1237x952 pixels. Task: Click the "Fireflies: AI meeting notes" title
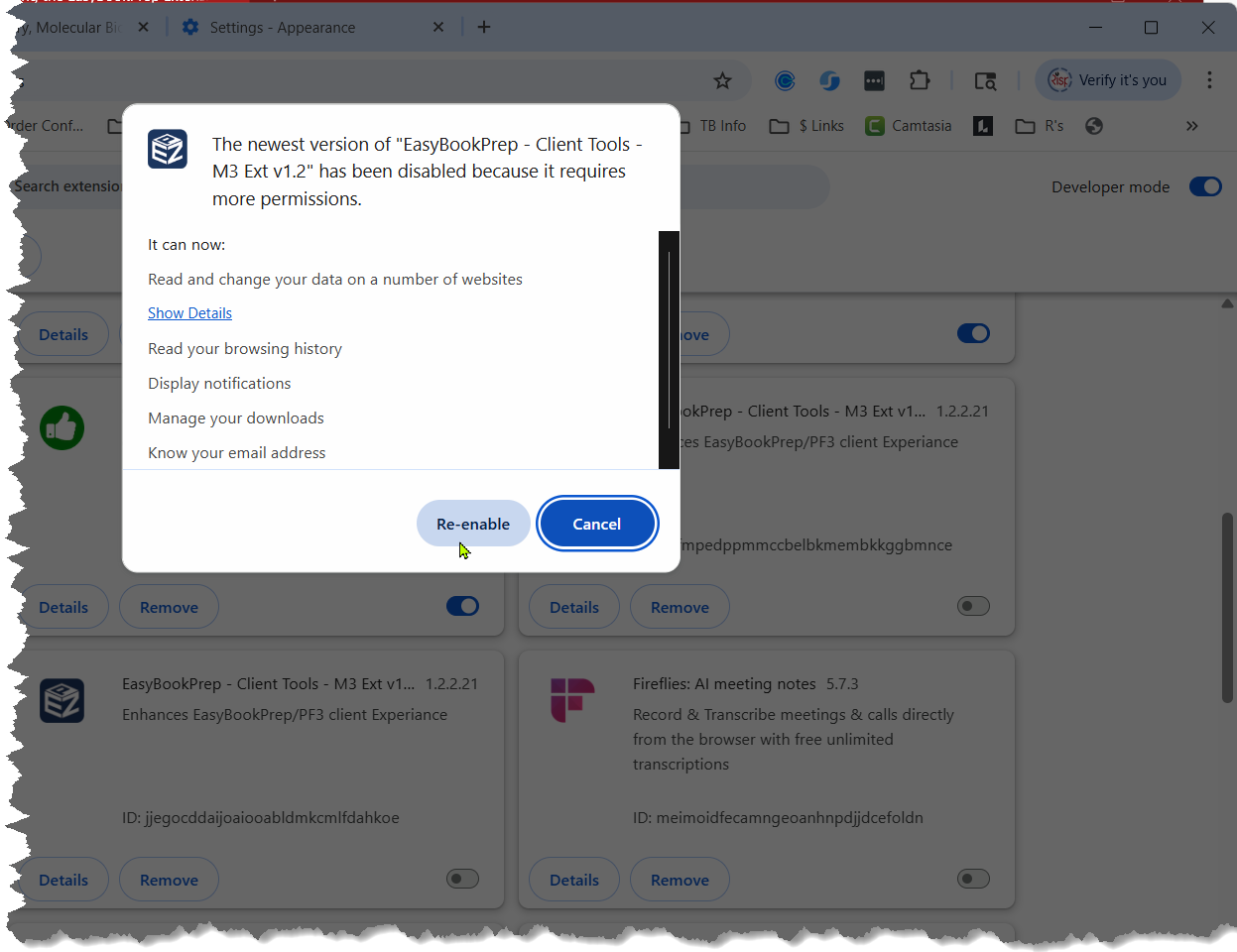(x=724, y=684)
